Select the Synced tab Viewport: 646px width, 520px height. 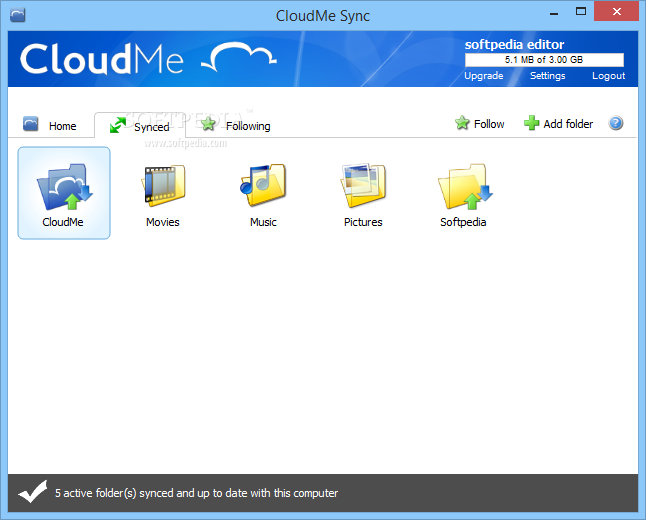pyautogui.click(x=140, y=125)
